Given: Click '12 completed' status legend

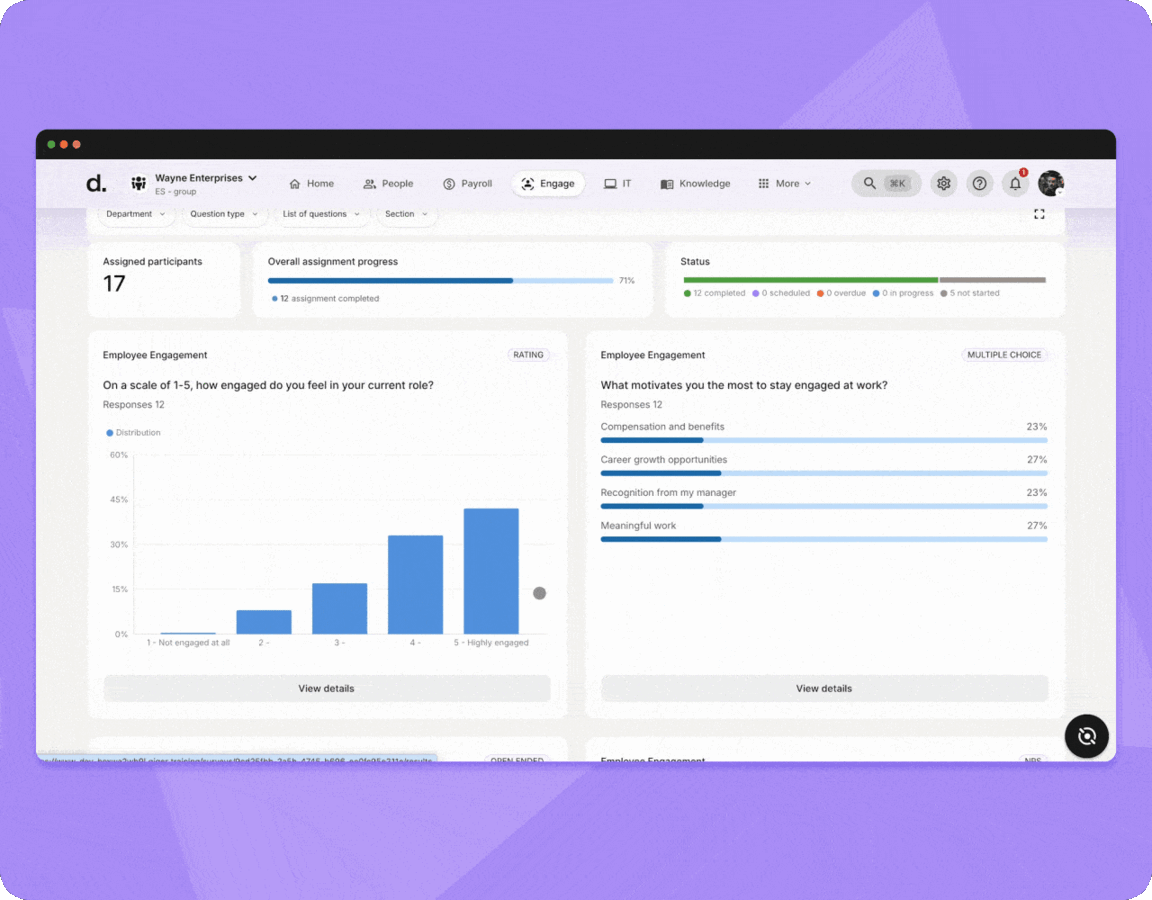Looking at the screenshot, I should pyautogui.click(x=714, y=293).
